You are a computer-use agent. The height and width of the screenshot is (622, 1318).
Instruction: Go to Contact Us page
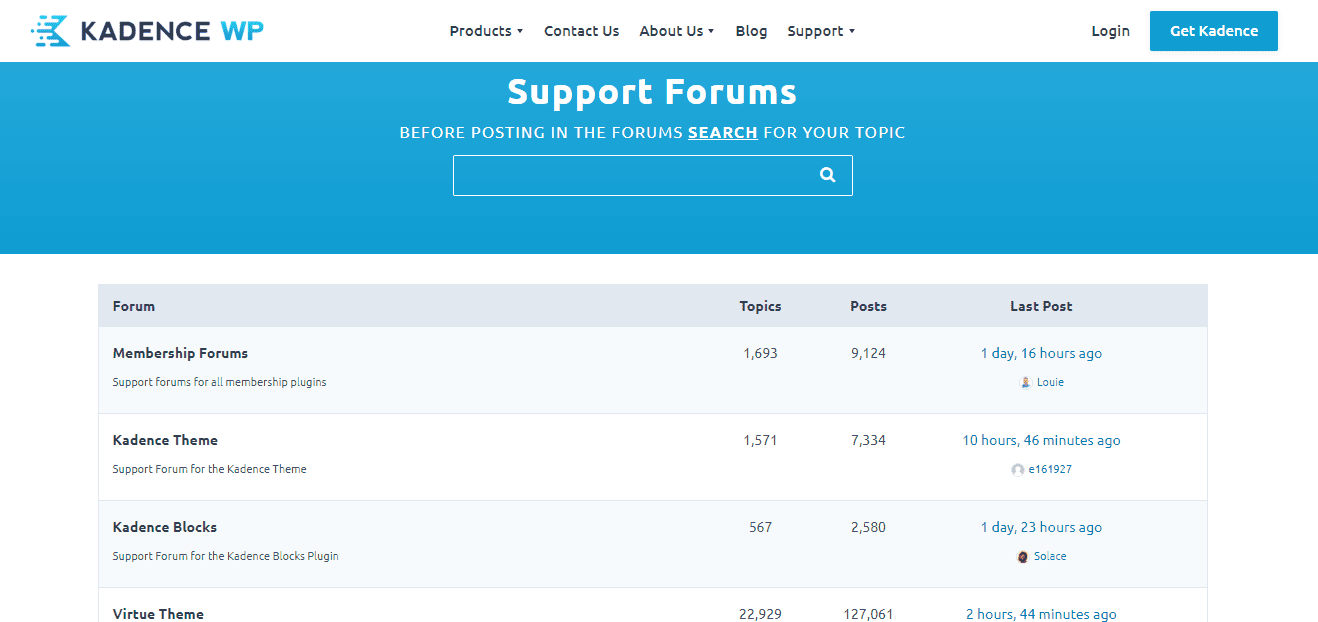coord(581,31)
